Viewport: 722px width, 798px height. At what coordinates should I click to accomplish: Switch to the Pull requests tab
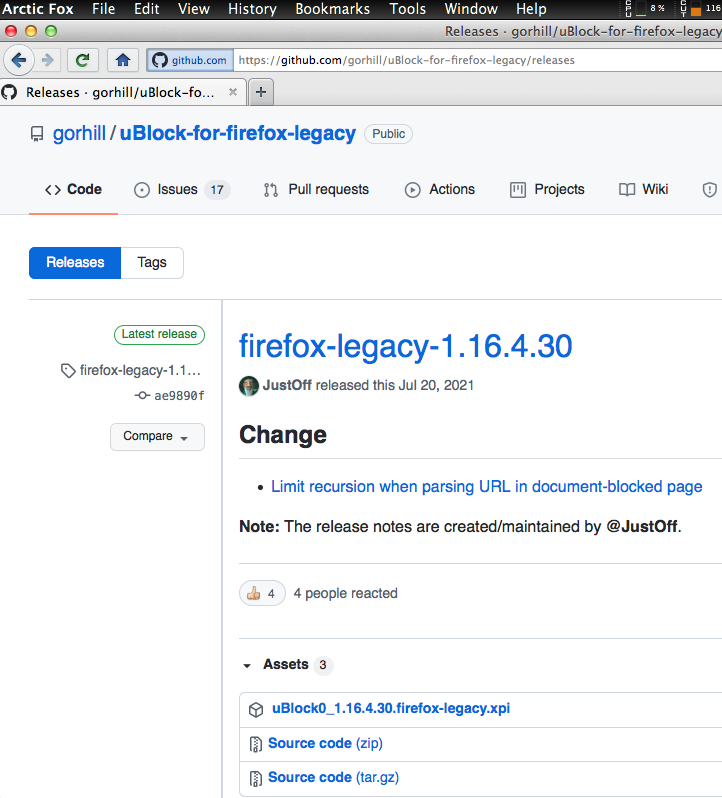(316, 190)
